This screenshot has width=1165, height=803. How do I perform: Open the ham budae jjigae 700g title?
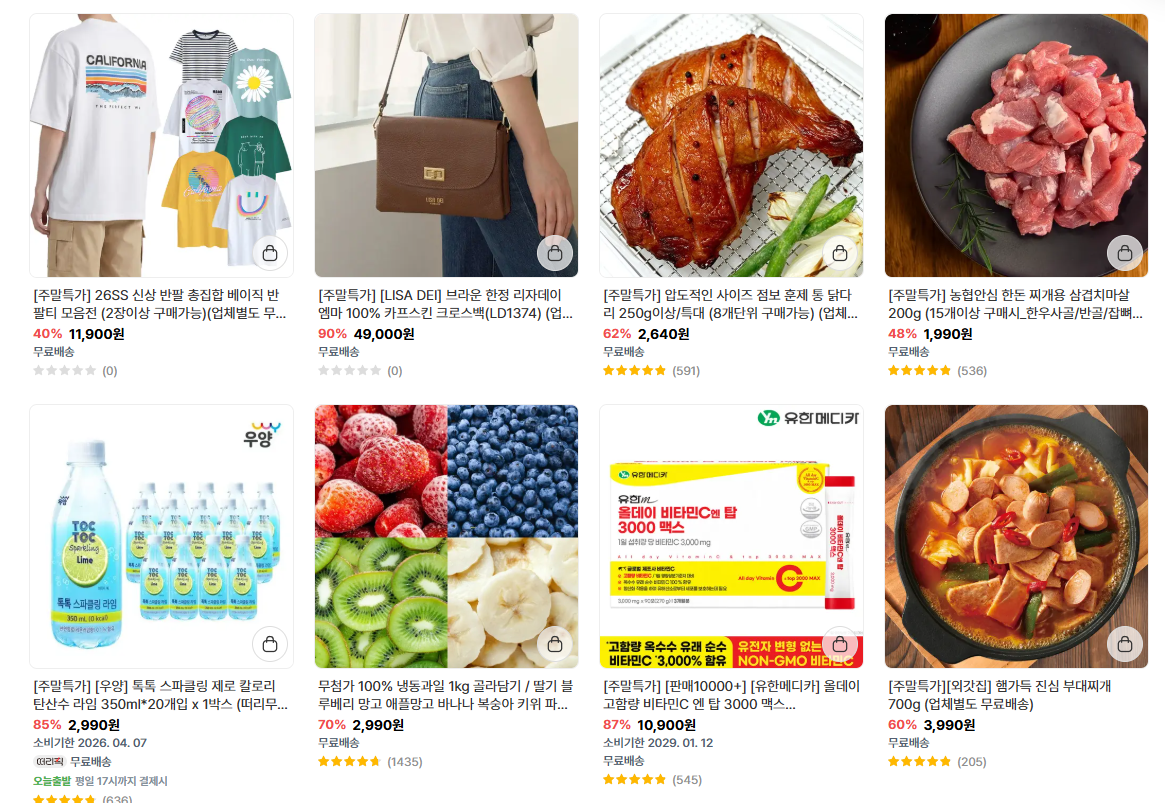(999, 695)
